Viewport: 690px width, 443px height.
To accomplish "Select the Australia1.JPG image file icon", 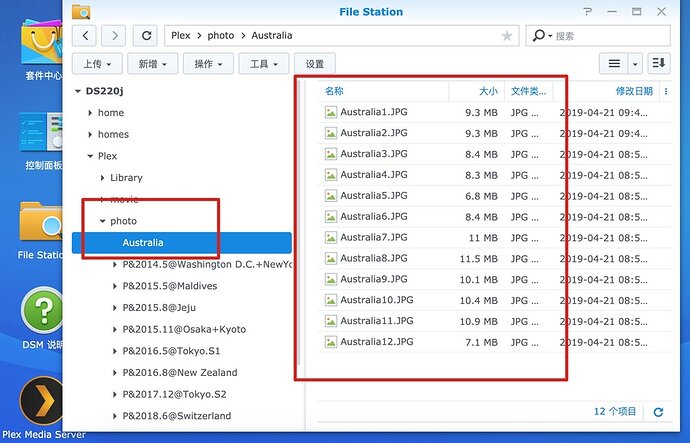I will click(x=330, y=112).
